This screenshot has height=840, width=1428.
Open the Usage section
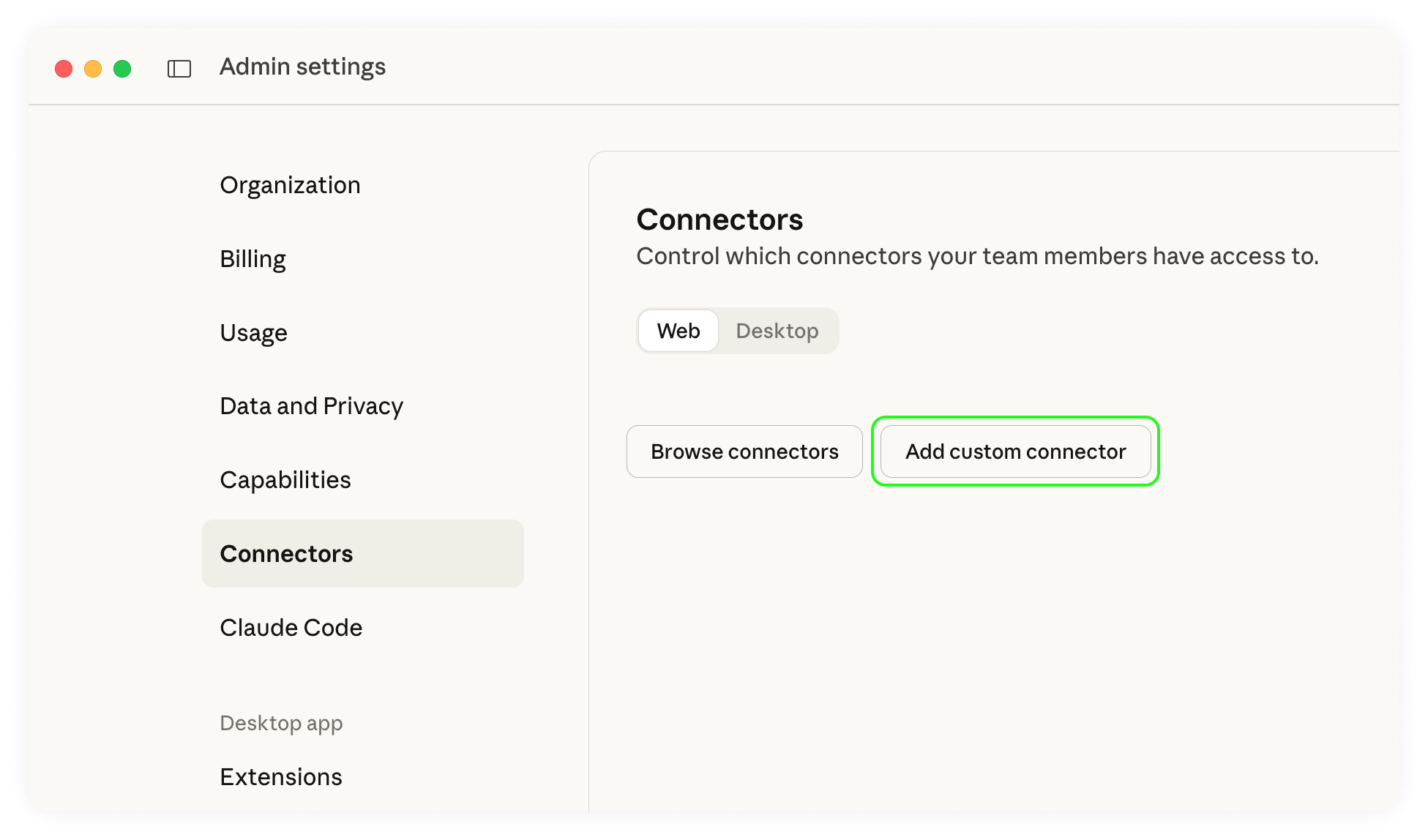click(253, 333)
